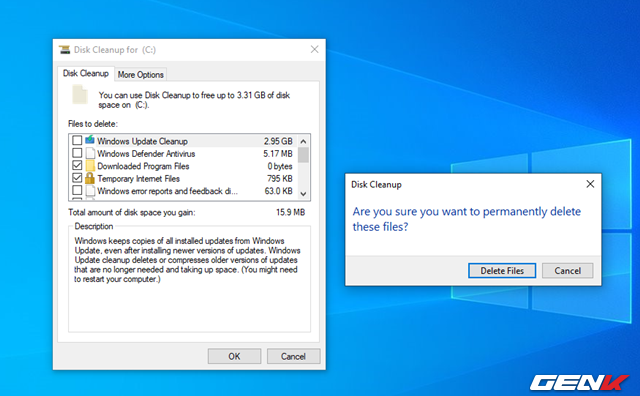
Task: Click Cancel in the Disk Cleanup for (C:) window
Action: click(x=293, y=356)
